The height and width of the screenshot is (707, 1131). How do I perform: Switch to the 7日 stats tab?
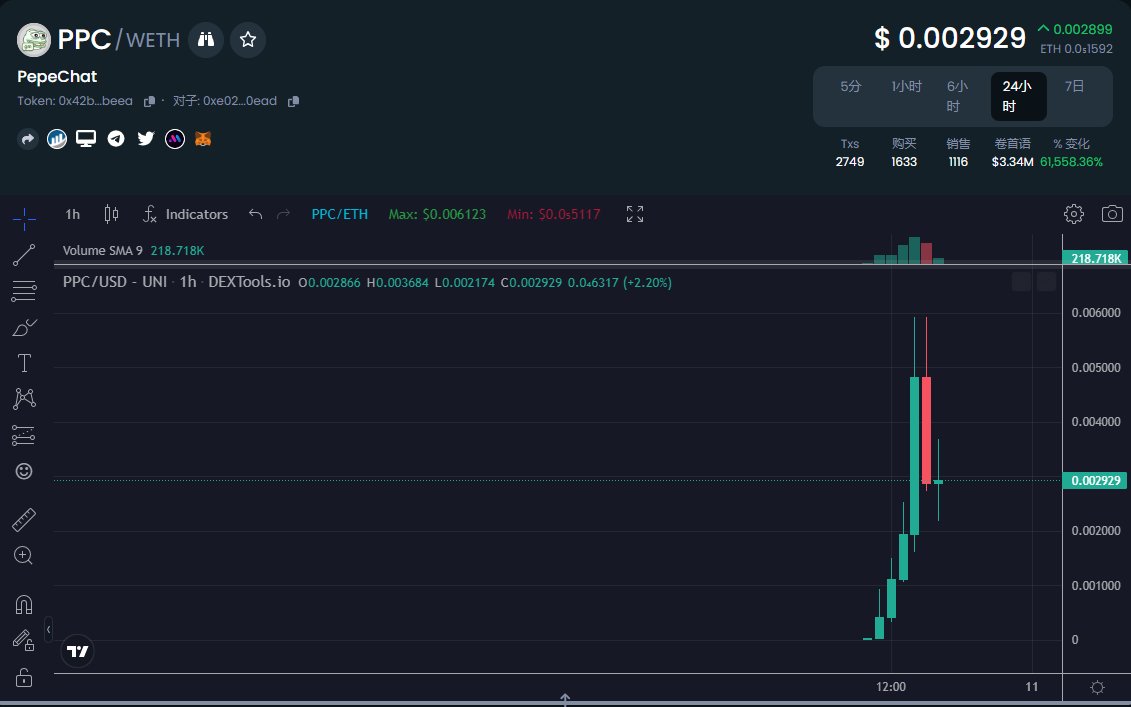click(x=1073, y=86)
